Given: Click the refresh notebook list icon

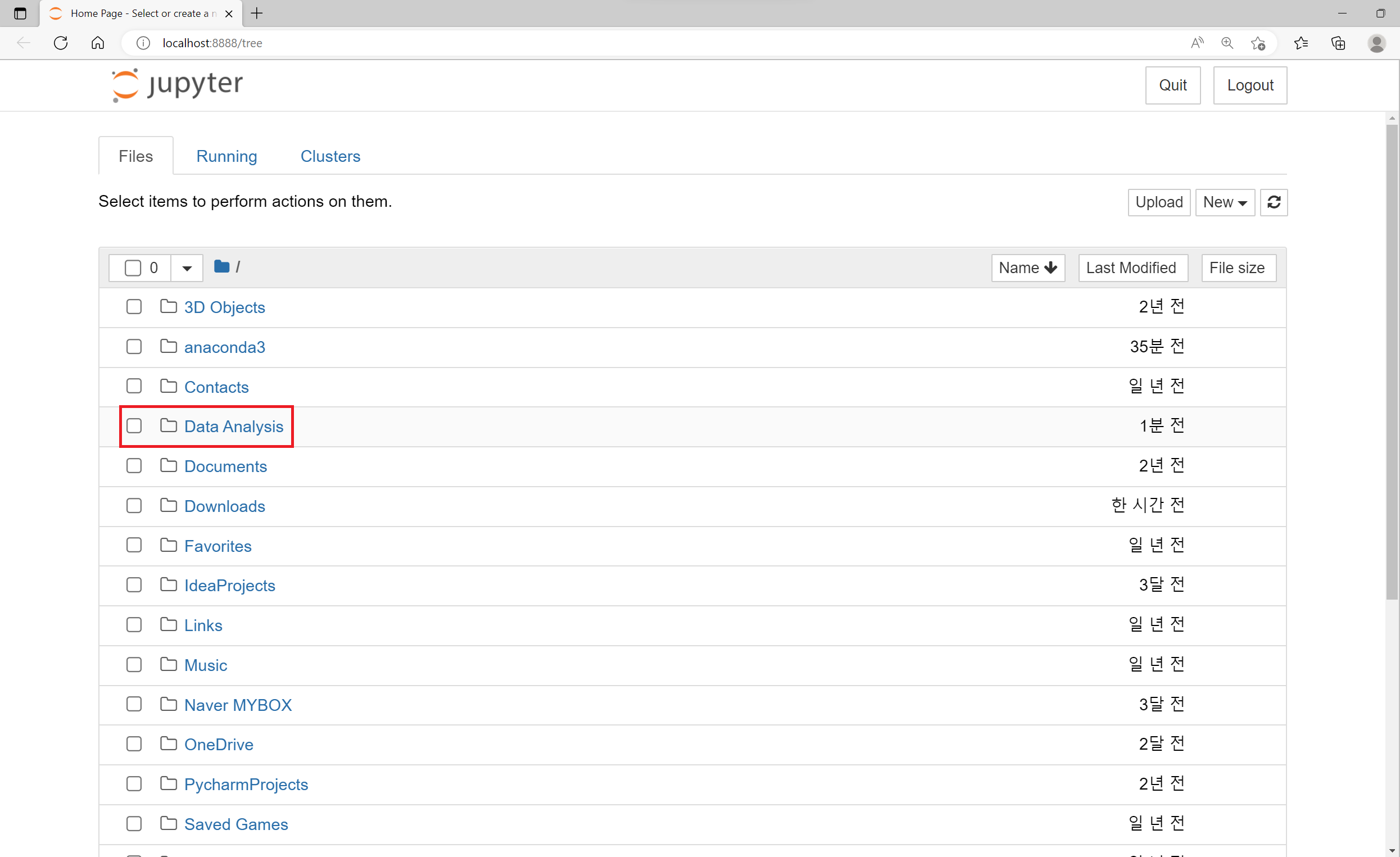Looking at the screenshot, I should [x=1274, y=202].
